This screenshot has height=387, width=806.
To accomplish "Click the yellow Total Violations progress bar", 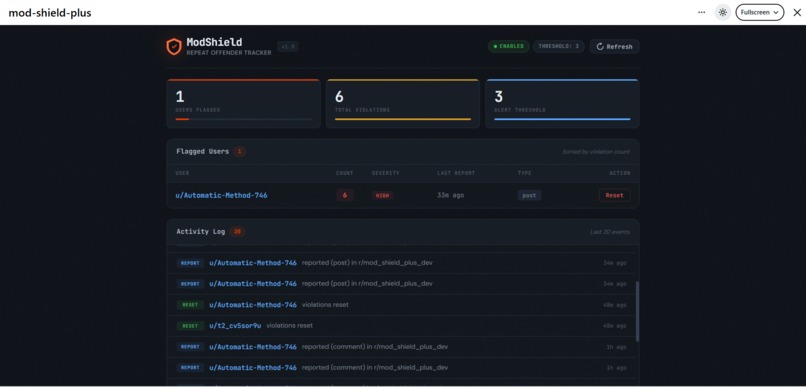I will 402,119.
